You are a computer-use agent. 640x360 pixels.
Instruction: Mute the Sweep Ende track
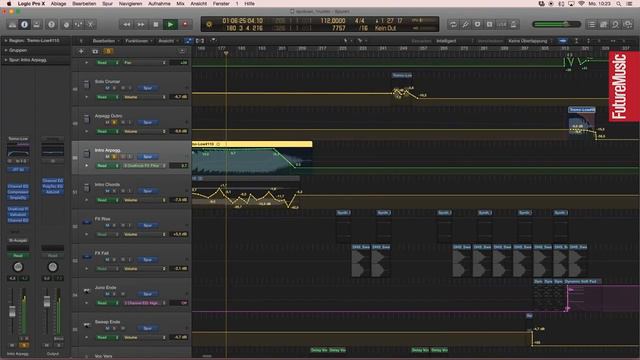pos(108,328)
